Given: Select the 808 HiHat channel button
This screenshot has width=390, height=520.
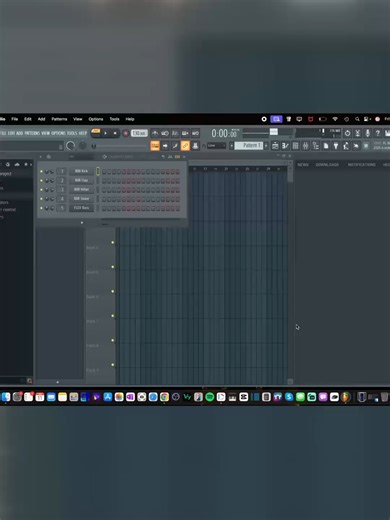Looking at the screenshot, I should (x=81, y=189).
